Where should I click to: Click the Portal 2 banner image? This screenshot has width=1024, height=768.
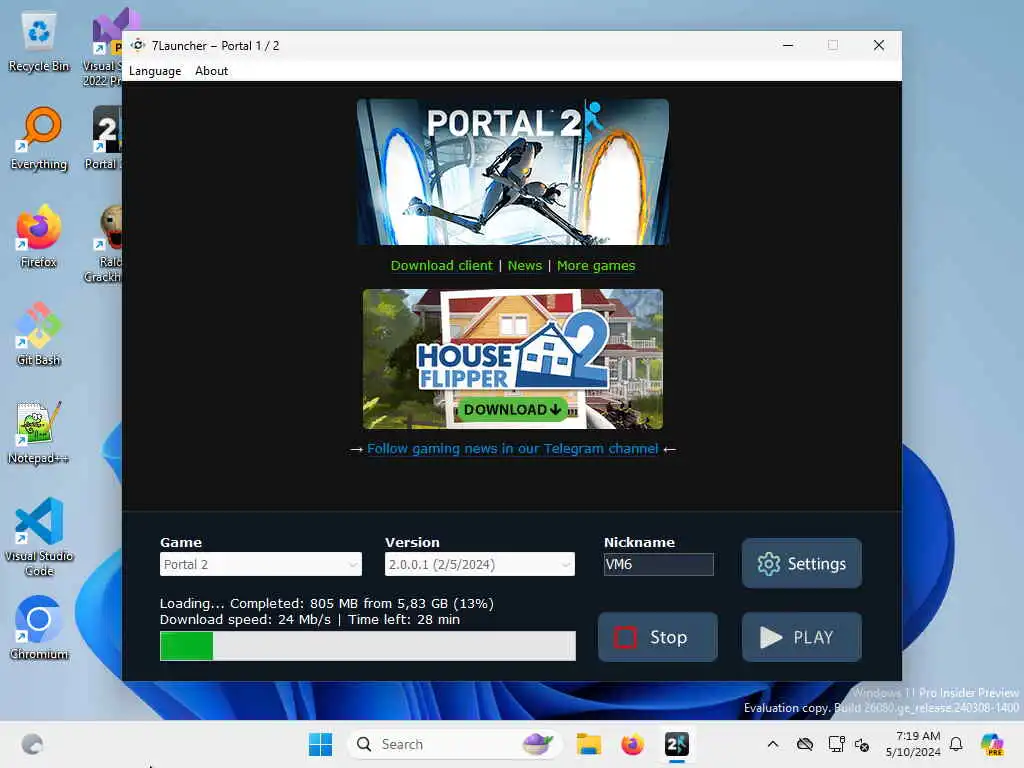click(513, 172)
